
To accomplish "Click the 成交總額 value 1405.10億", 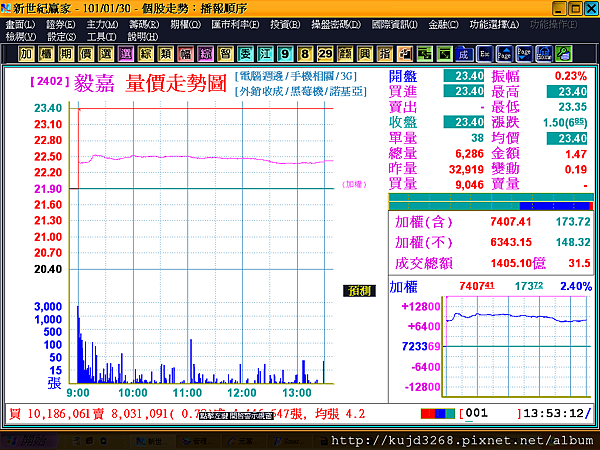I will [x=518, y=263].
